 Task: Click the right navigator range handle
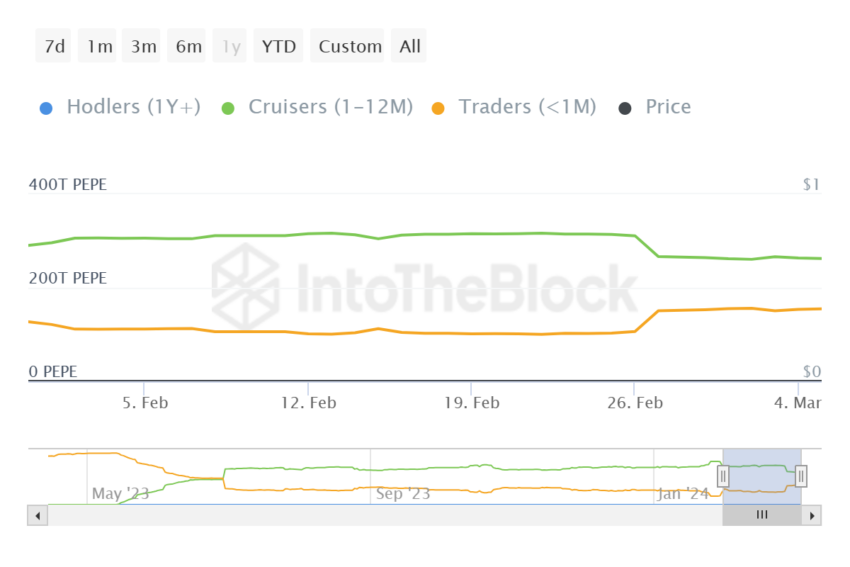801,477
